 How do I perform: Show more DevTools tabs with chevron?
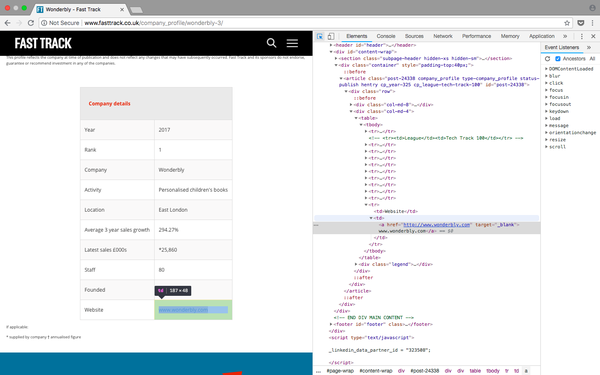click(565, 36)
